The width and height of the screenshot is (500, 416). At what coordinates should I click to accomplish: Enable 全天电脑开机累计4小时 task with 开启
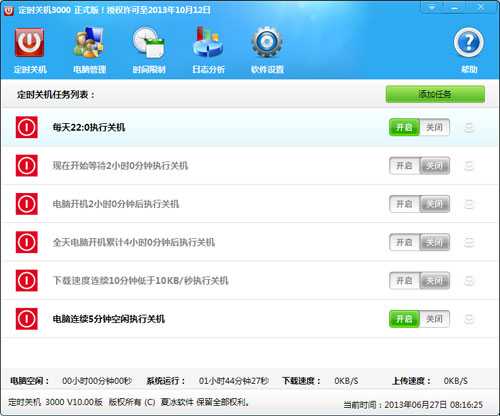coord(404,242)
